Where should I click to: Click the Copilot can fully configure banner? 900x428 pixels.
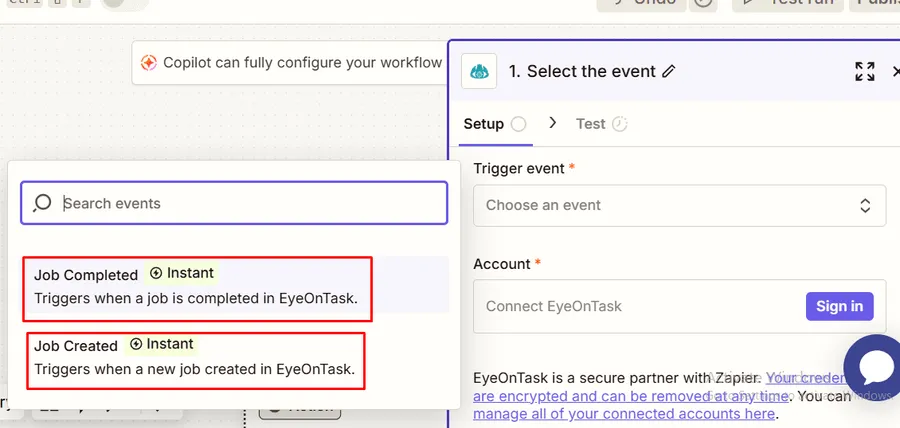(x=290, y=63)
